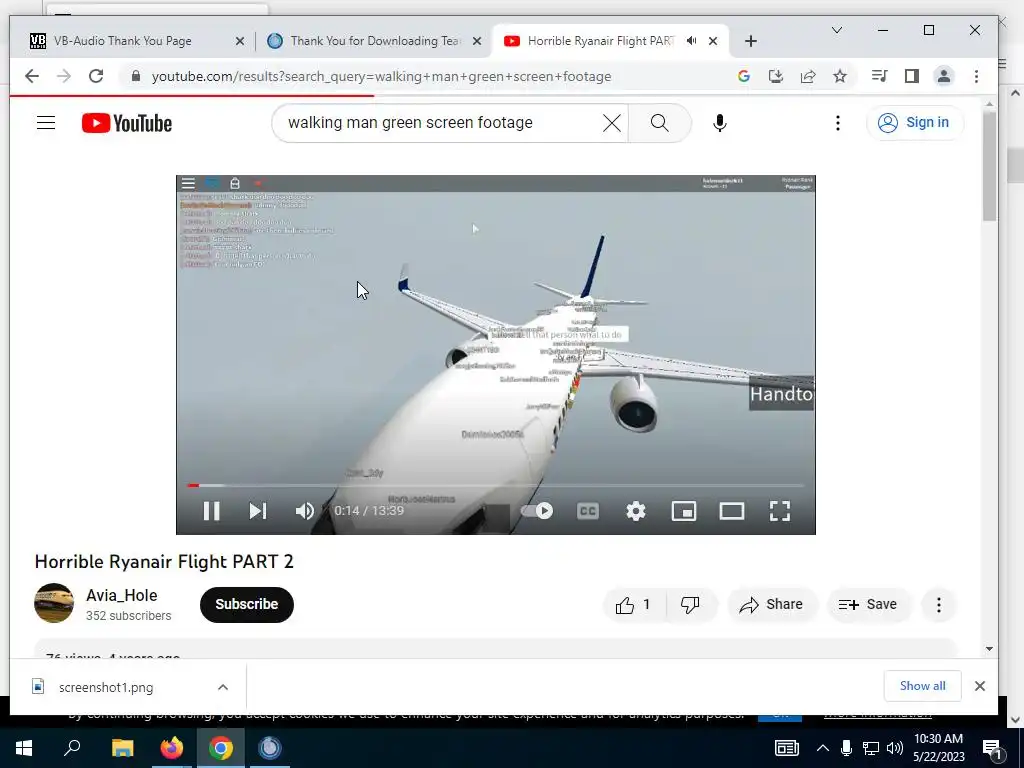
Task: Select the Horrible Ryanair Flight tab
Action: coord(600,40)
